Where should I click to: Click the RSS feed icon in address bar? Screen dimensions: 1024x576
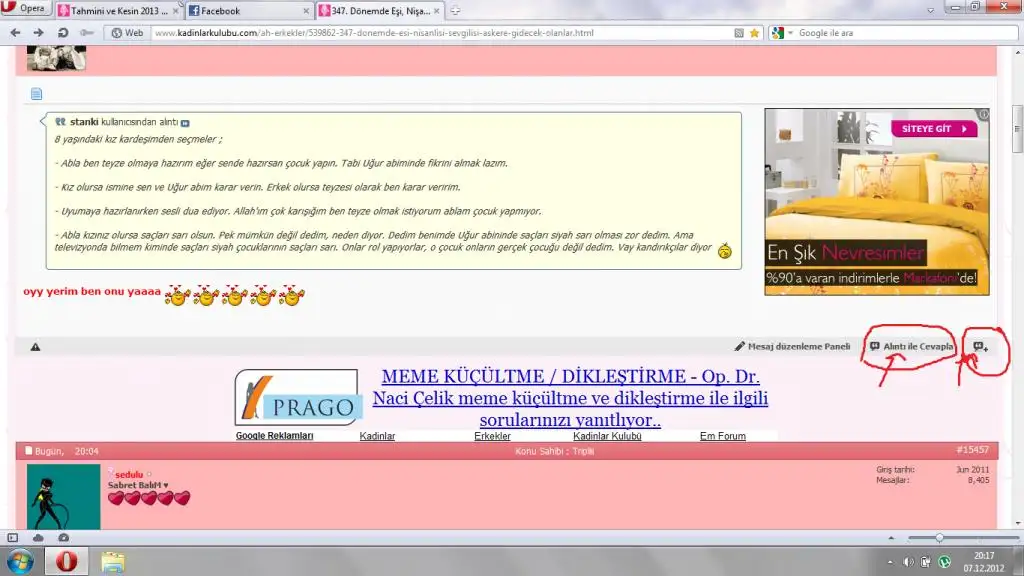739,33
